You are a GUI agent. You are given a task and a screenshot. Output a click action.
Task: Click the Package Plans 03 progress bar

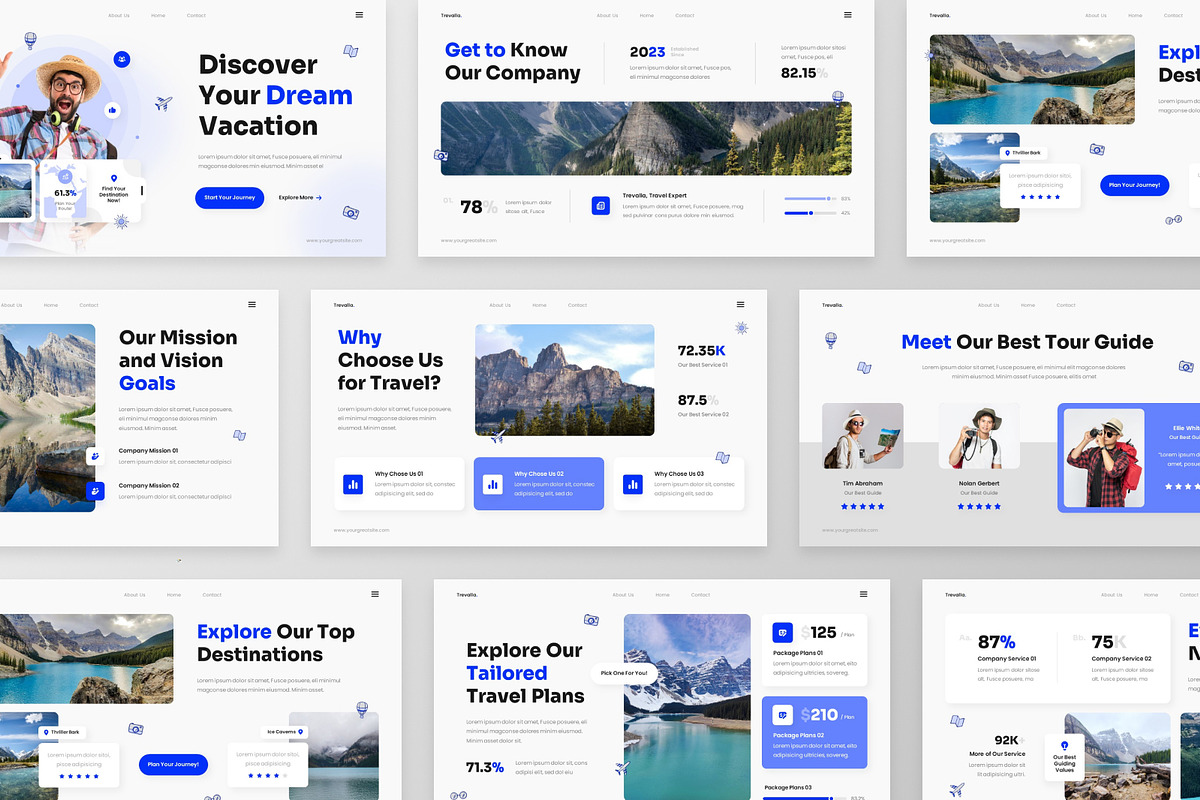click(x=802, y=798)
